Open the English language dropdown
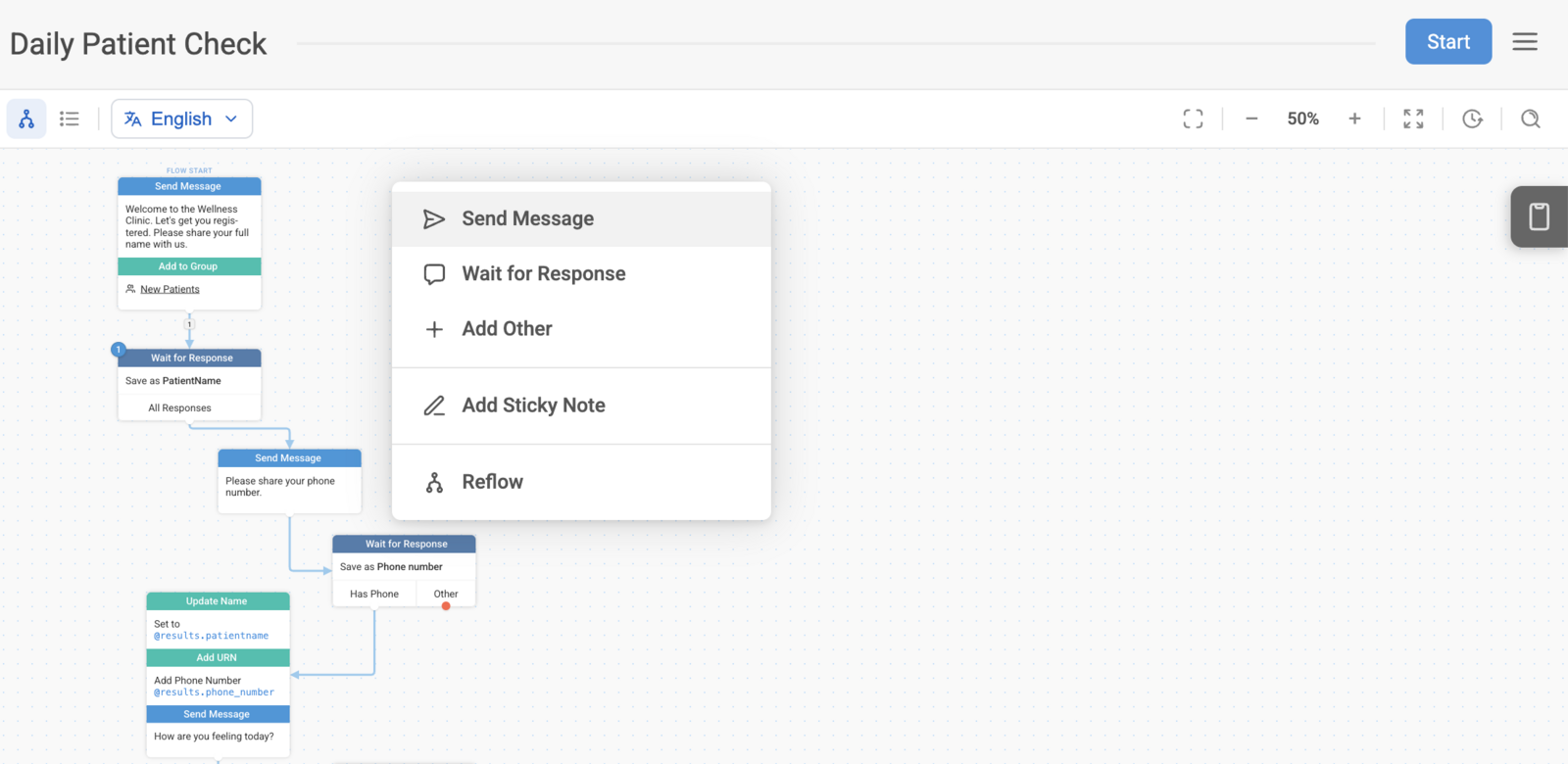This screenshot has height=764, width=1568. pyautogui.click(x=181, y=119)
